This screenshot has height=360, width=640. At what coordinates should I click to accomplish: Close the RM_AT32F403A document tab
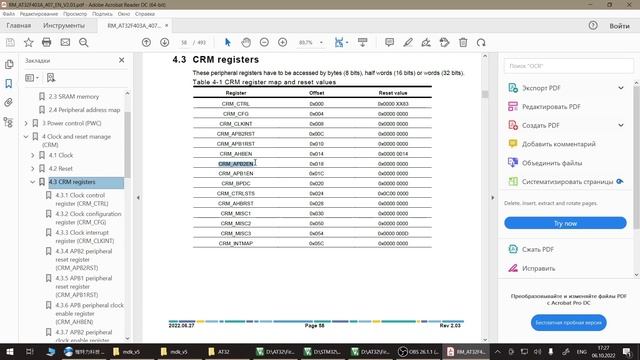167,25
